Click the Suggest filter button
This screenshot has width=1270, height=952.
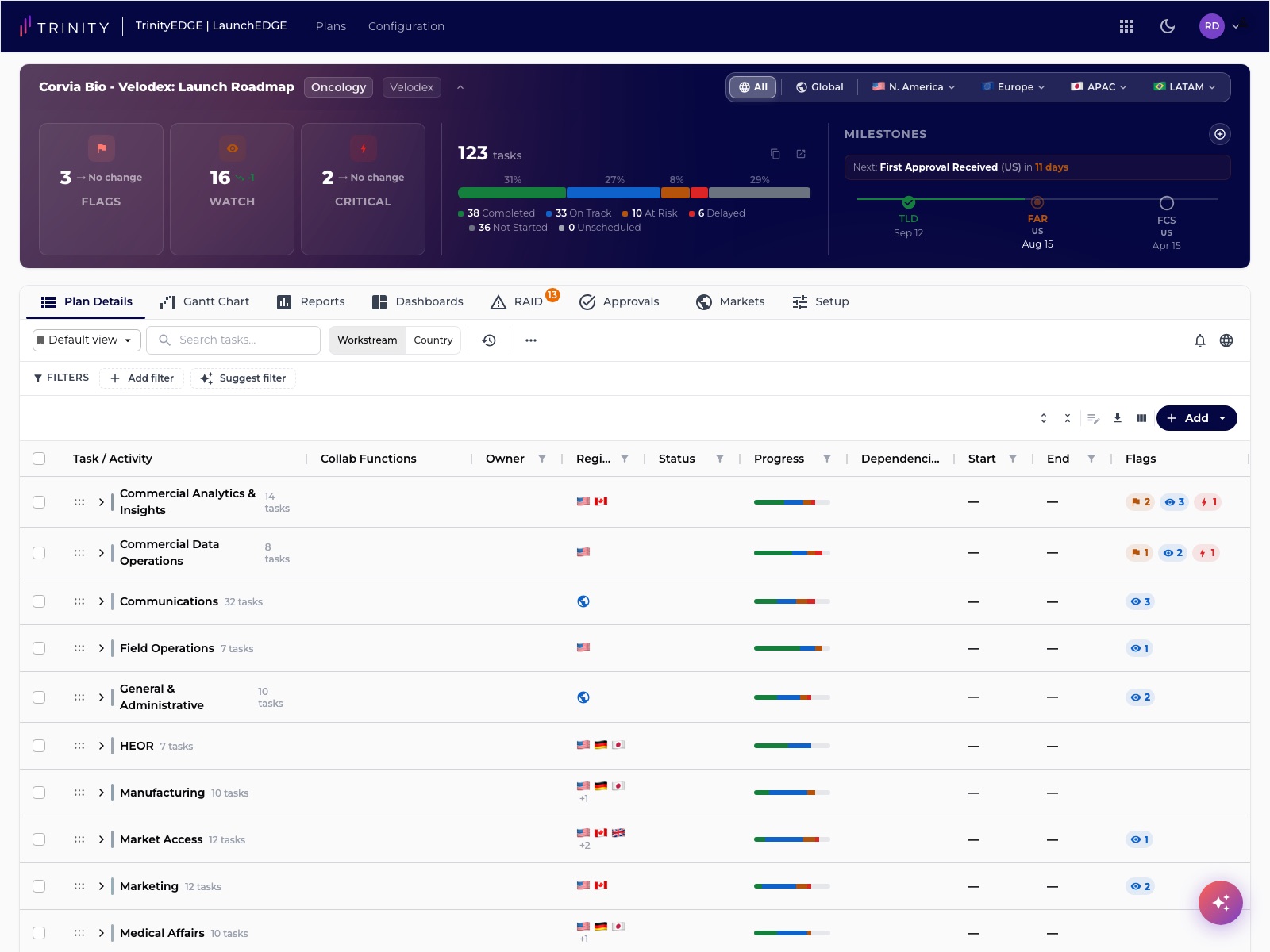pos(243,378)
